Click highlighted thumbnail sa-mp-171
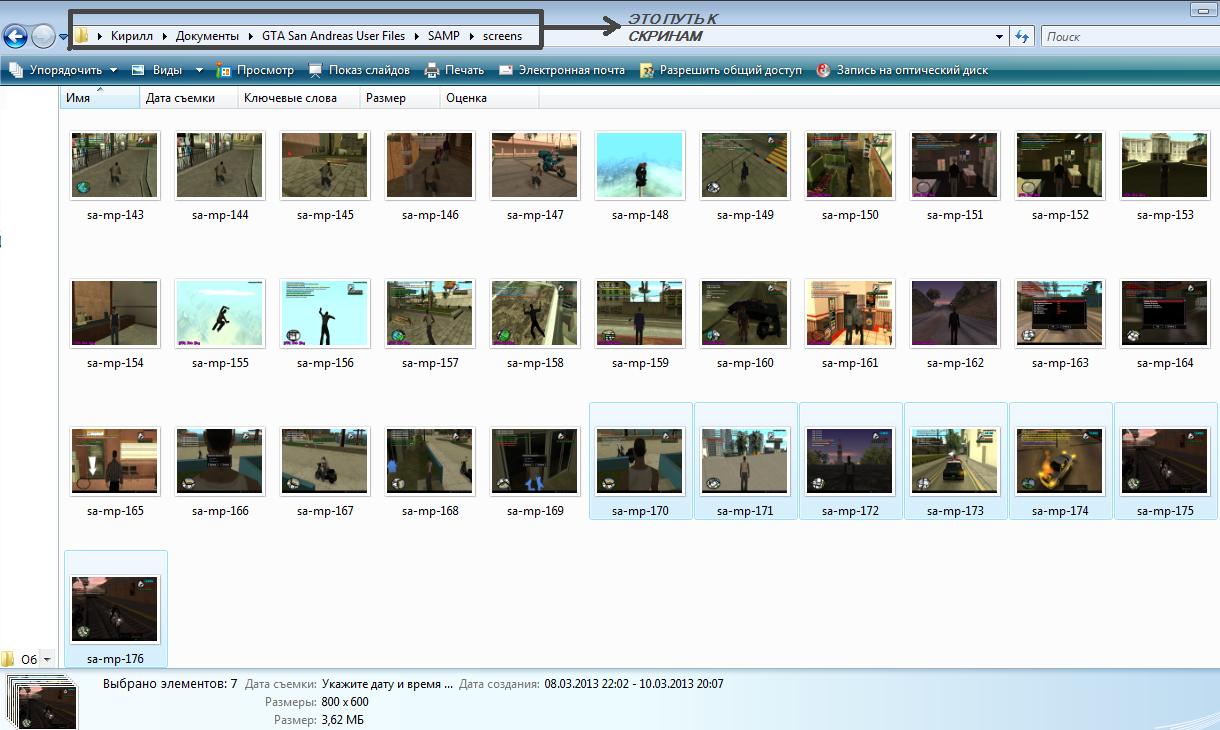The image size is (1220, 730). coord(745,461)
